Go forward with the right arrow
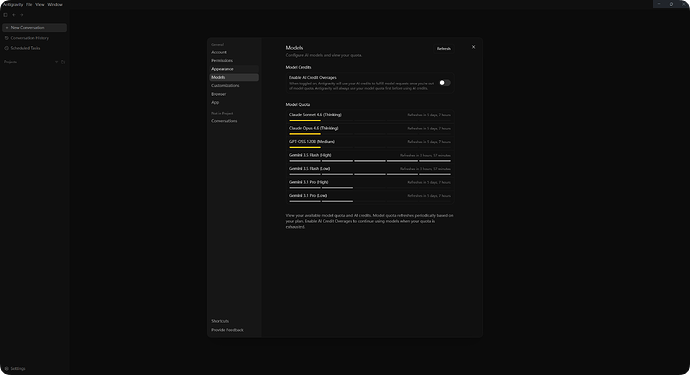This screenshot has width=690, height=375. pyautogui.click(x=22, y=15)
